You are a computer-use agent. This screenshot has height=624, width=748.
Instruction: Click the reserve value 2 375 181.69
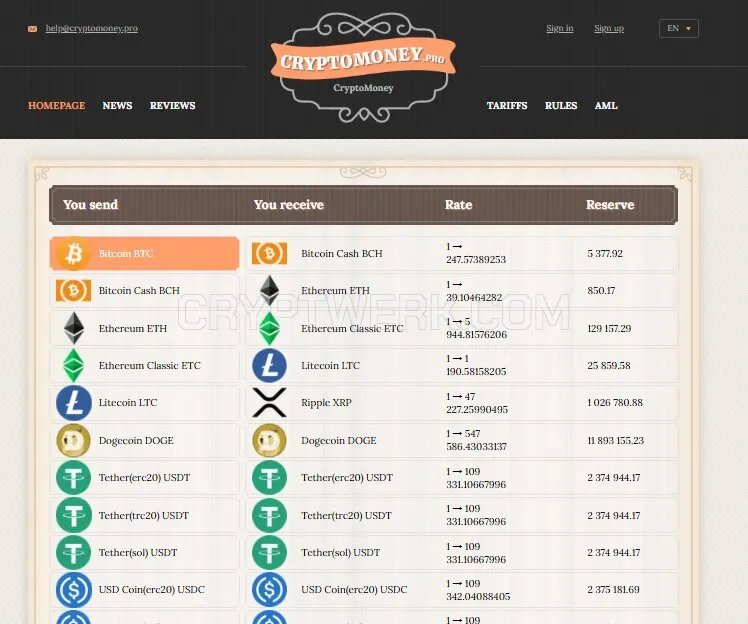[x=613, y=590]
